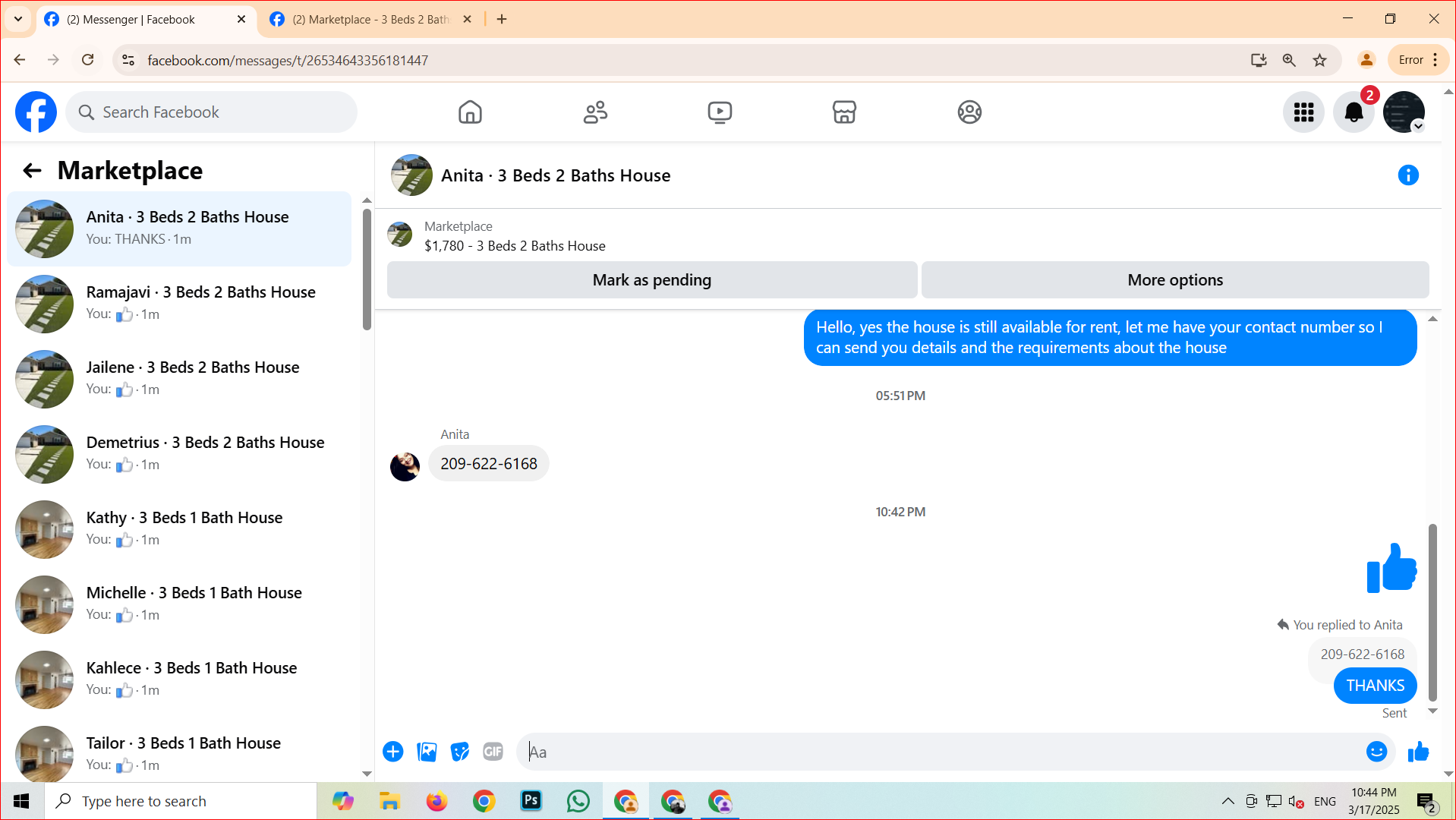The width and height of the screenshot is (1456, 820).
Task: Open the Friends icon in top navigation
Action: 595,112
